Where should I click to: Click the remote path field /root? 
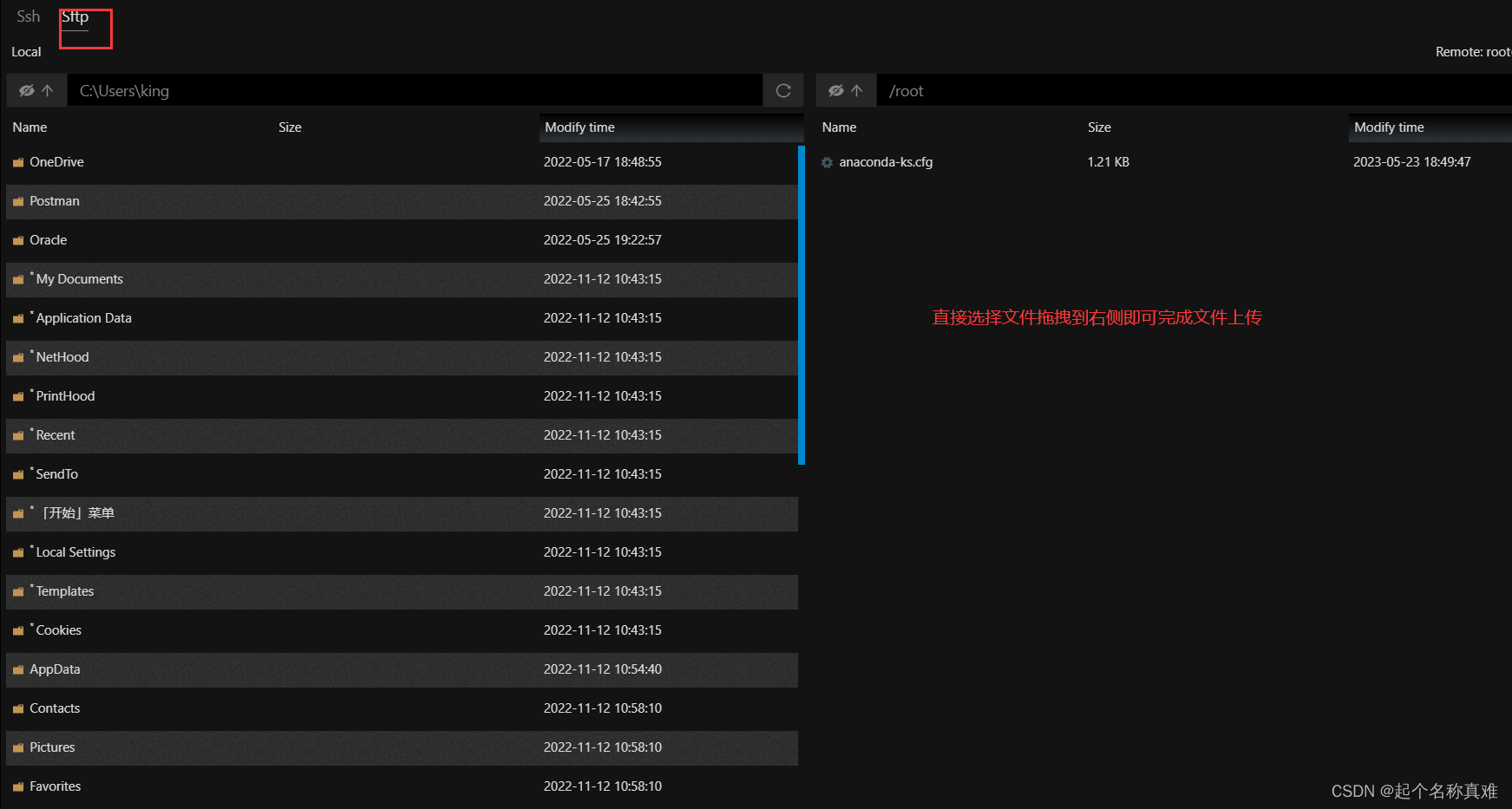1195,90
